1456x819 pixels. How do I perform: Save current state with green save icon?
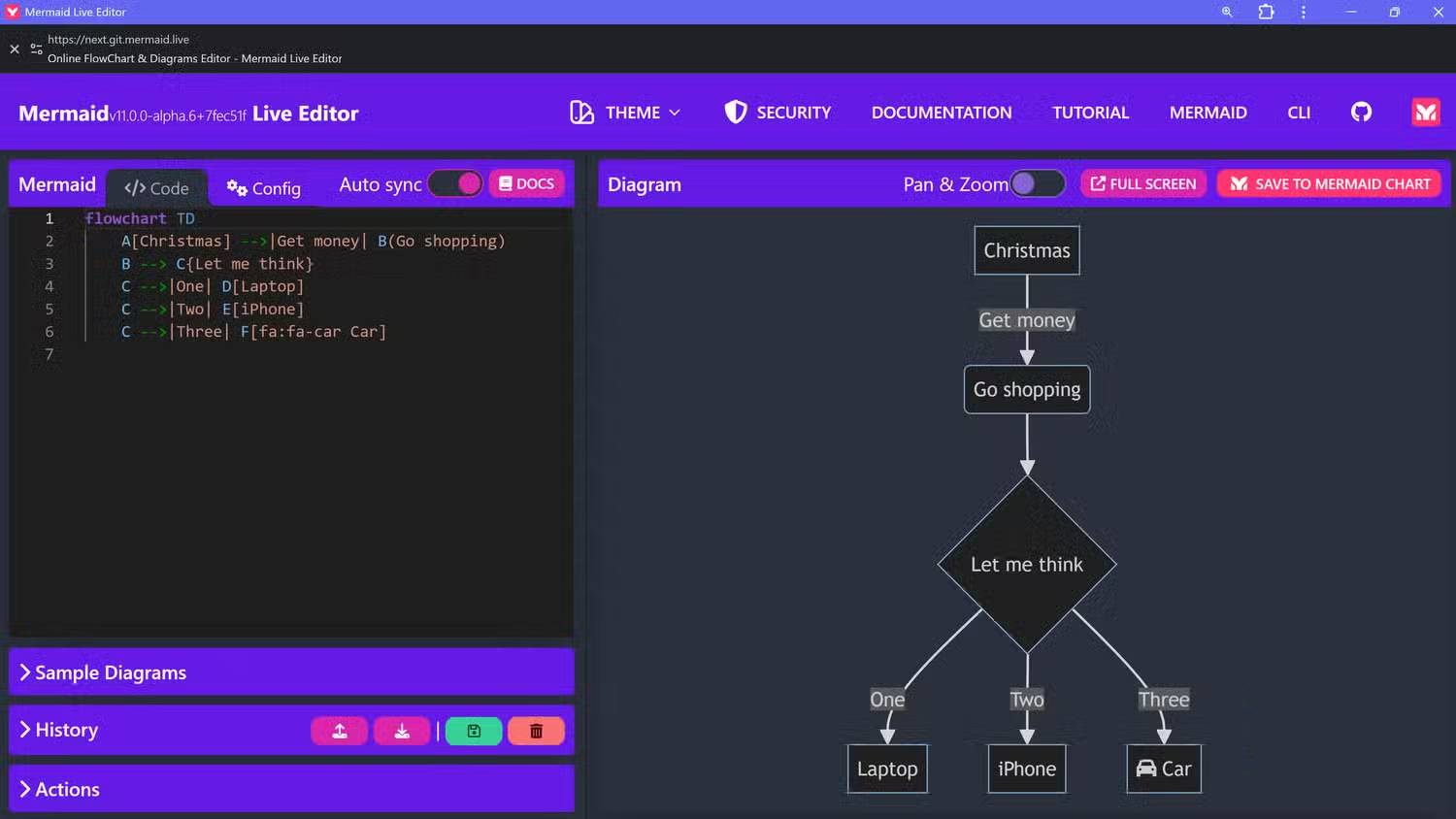474,731
